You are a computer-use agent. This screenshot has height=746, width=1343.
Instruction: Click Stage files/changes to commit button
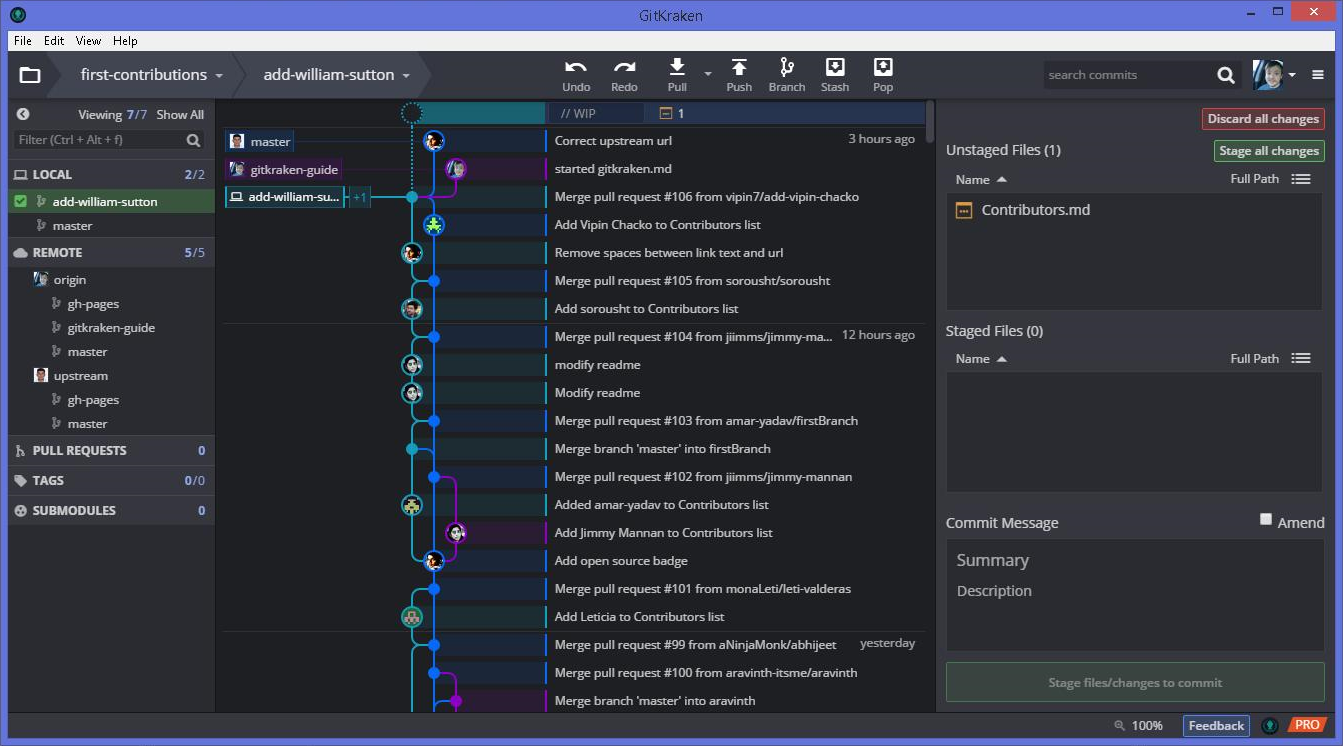tap(1135, 683)
